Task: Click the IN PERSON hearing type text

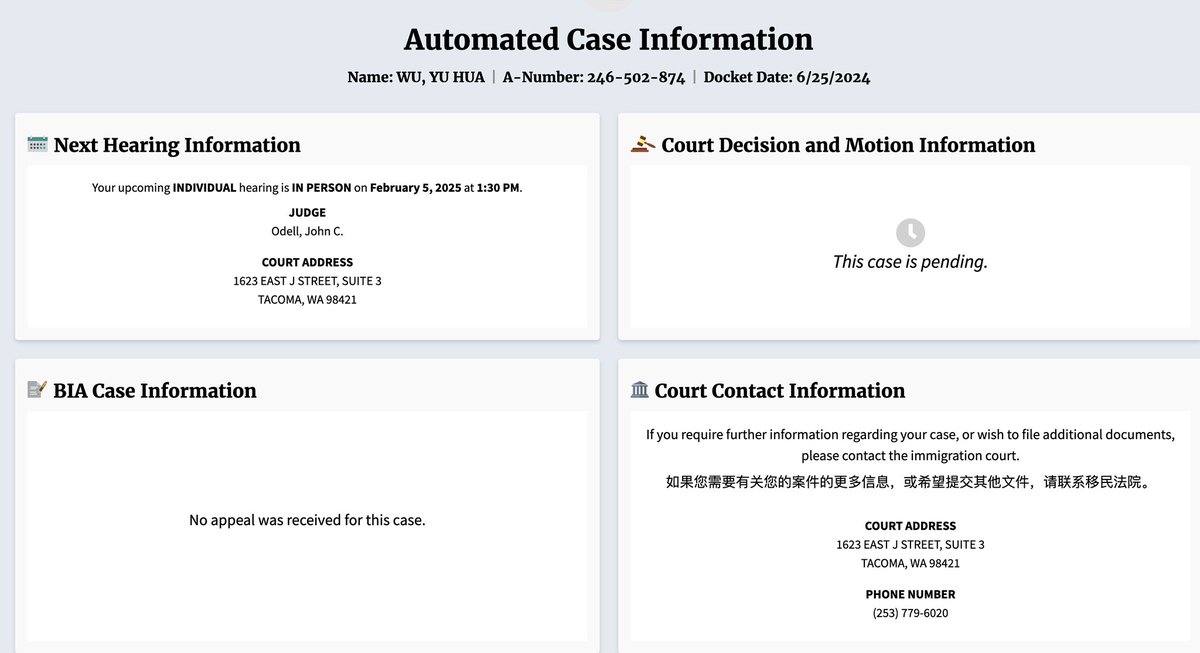Action: [322, 188]
